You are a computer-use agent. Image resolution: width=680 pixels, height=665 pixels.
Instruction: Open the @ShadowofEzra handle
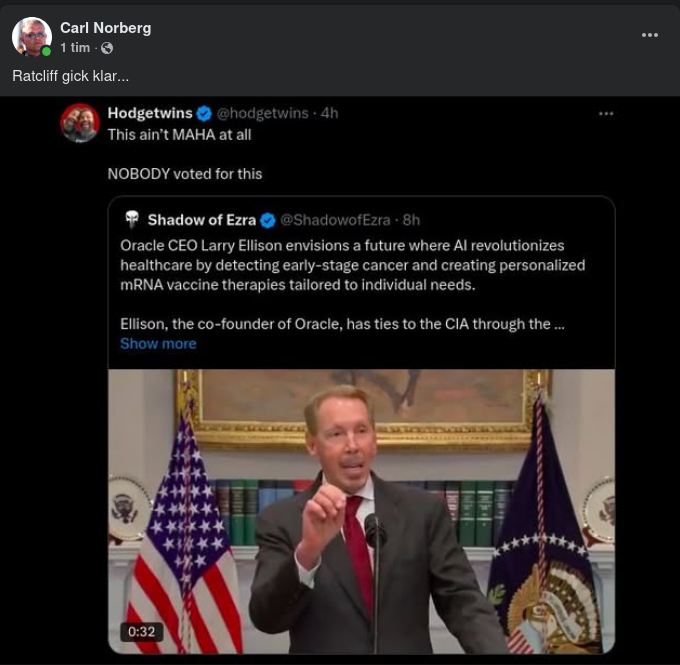335,220
